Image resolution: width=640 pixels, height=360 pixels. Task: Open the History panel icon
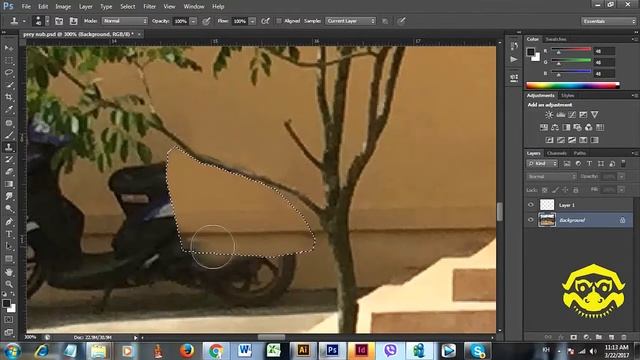514,46
